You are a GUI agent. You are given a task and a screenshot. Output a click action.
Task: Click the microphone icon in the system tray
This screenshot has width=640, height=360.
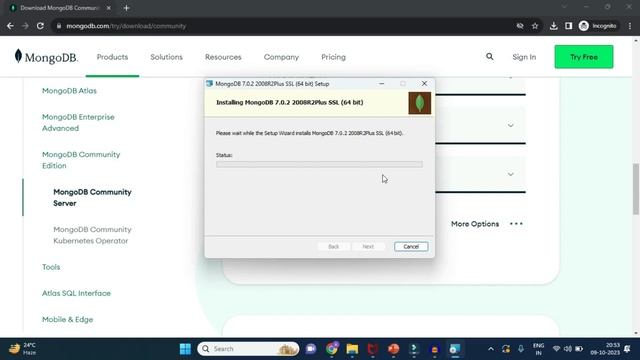[x=521, y=349]
